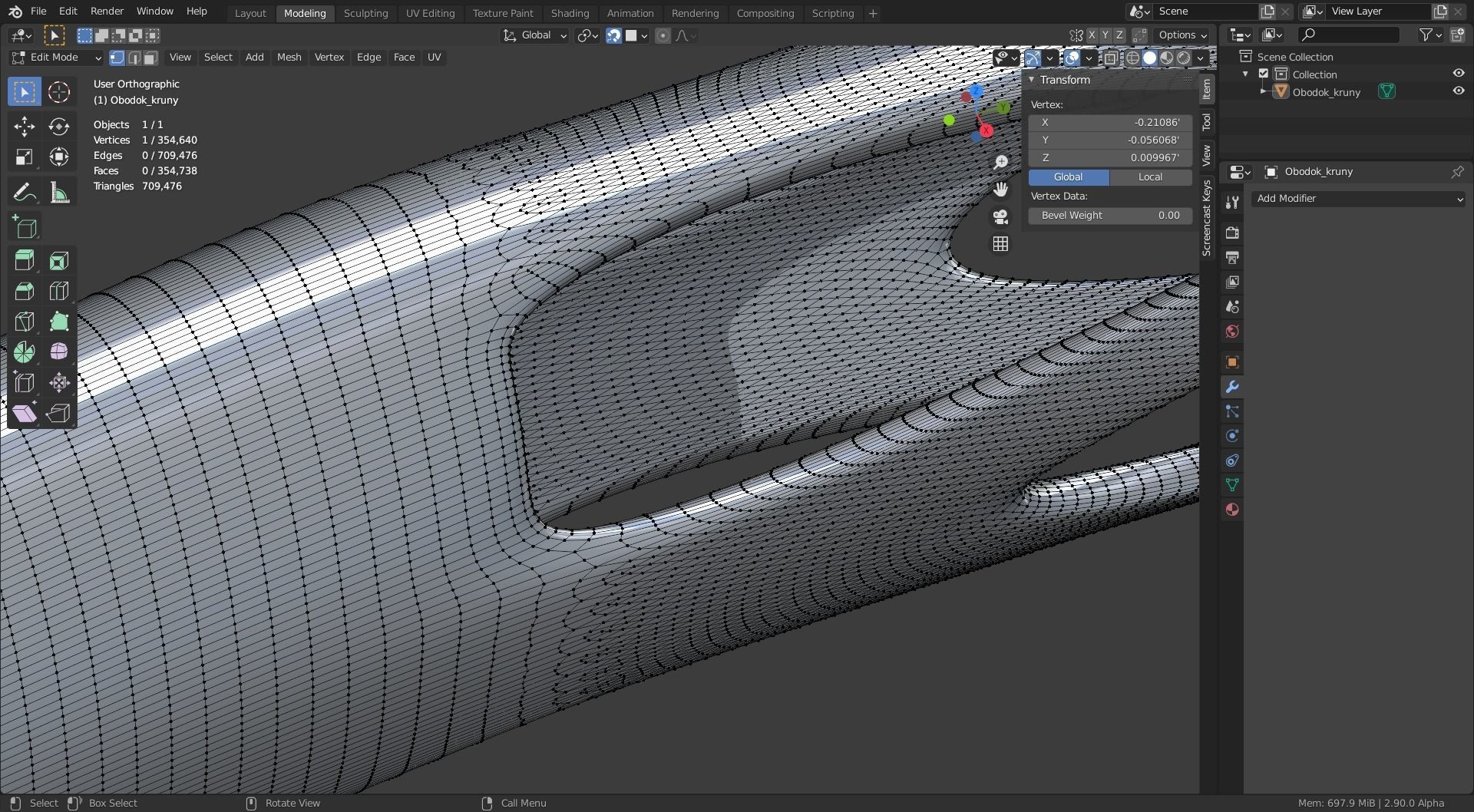Toggle camera view icon
Viewport: 1474px width, 812px height.
click(1000, 217)
